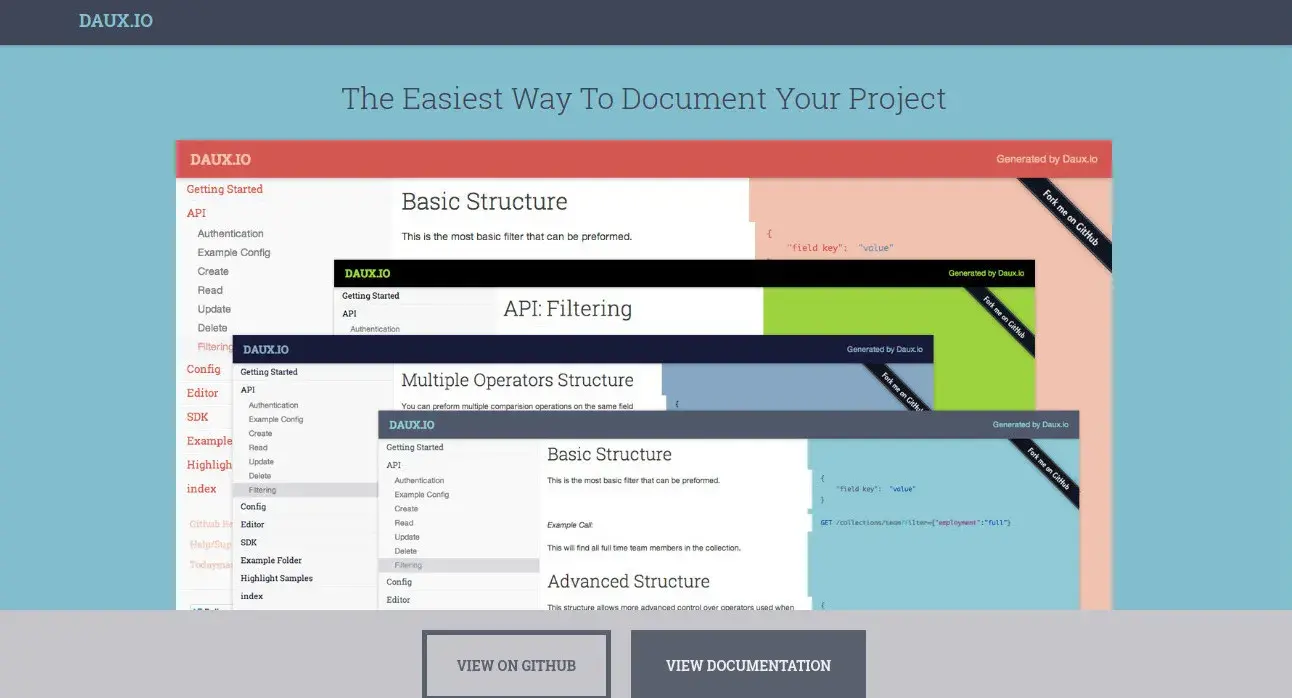Select 'Create' in the red theme sidebar

point(213,271)
